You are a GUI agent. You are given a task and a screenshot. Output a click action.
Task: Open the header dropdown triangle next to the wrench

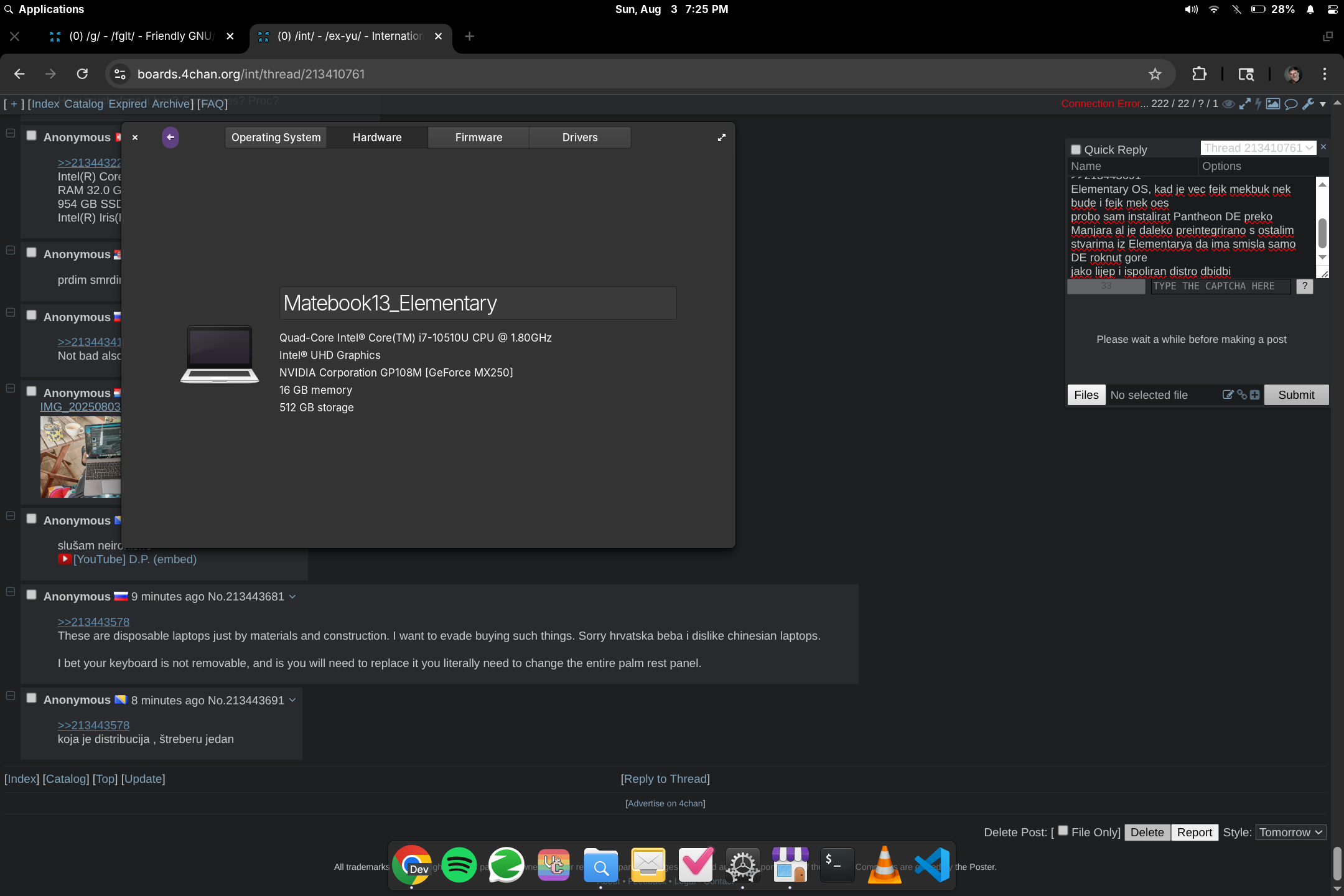(1322, 105)
